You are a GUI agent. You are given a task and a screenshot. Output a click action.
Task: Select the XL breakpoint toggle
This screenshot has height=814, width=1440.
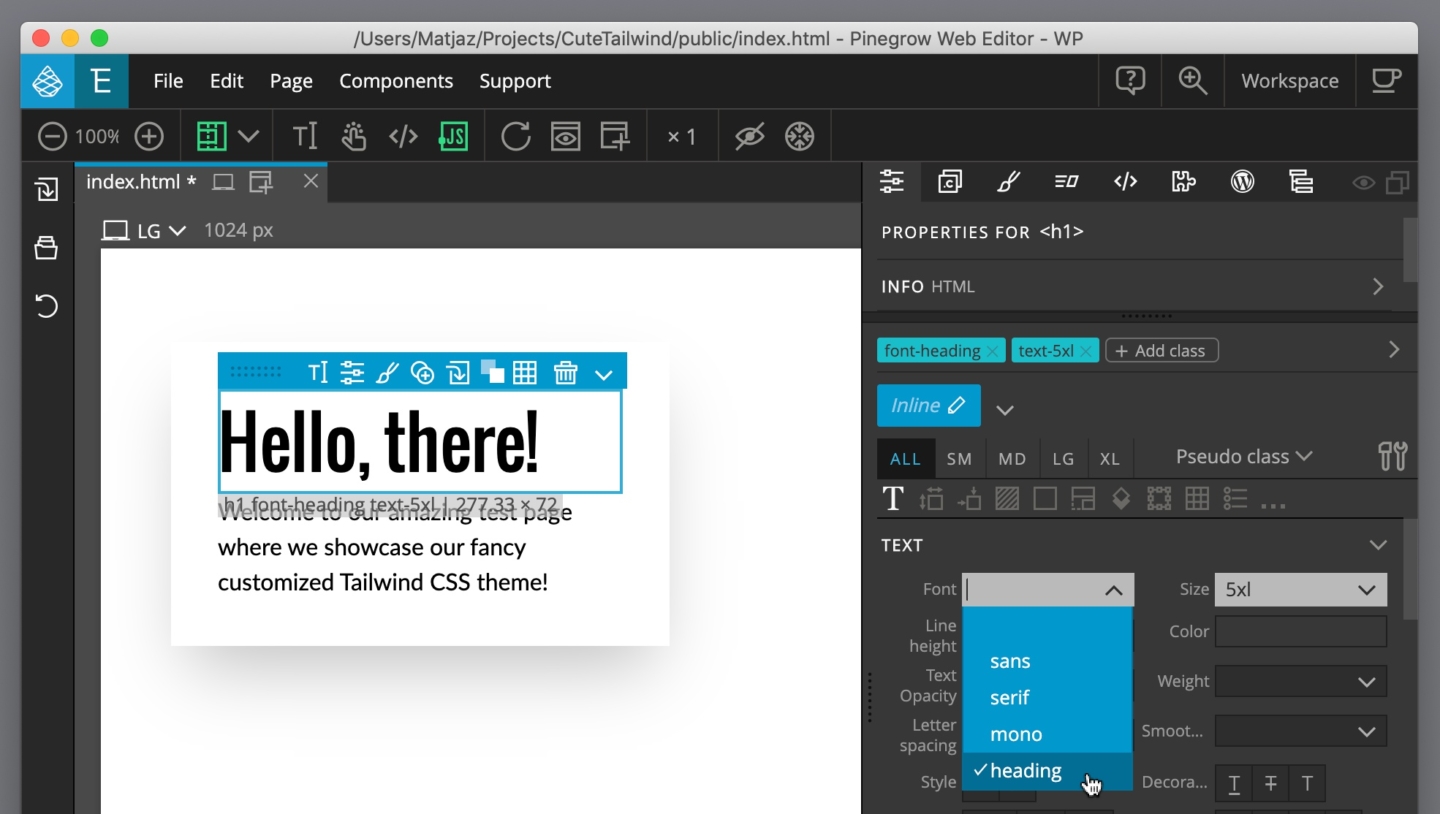tap(1109, 459)
